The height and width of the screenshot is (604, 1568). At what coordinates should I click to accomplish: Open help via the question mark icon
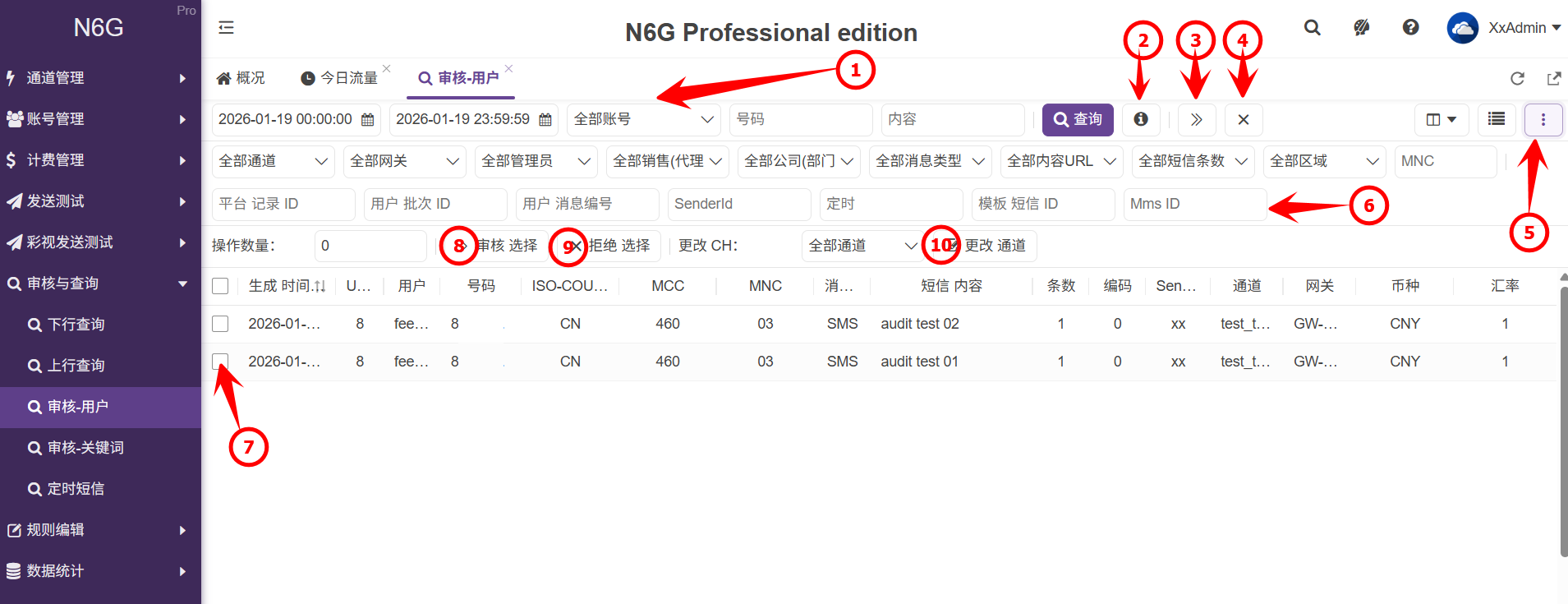point(1410,27)
